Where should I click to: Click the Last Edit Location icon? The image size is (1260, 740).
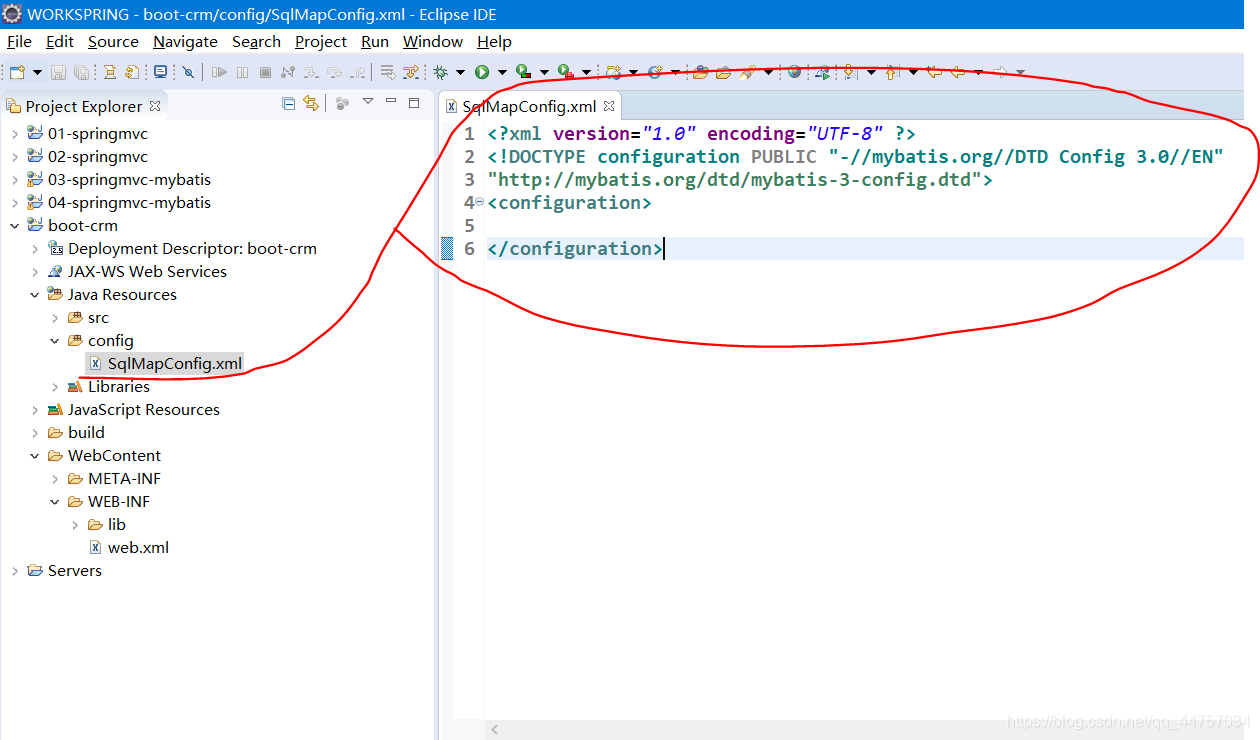(934, 72)
